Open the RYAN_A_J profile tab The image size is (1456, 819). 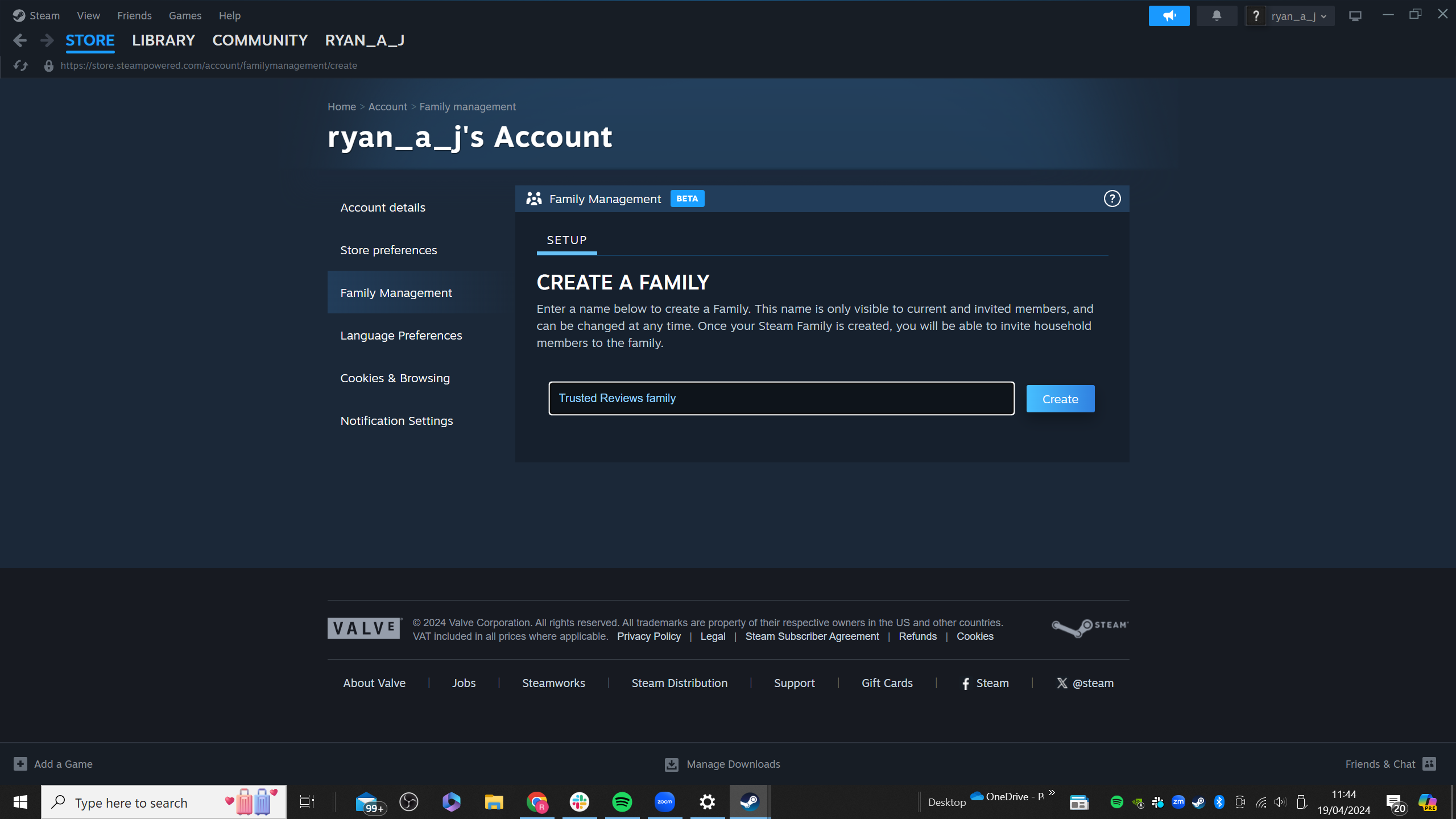(x=365, y=40)
